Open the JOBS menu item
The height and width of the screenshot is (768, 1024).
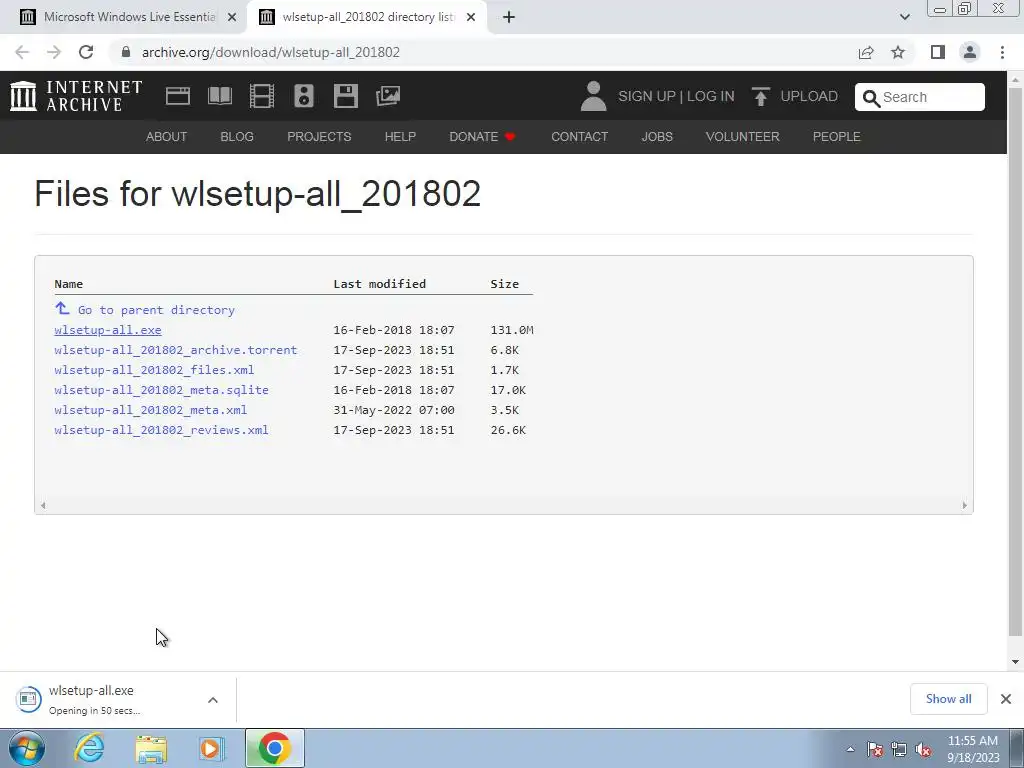(x=657, y=136)
